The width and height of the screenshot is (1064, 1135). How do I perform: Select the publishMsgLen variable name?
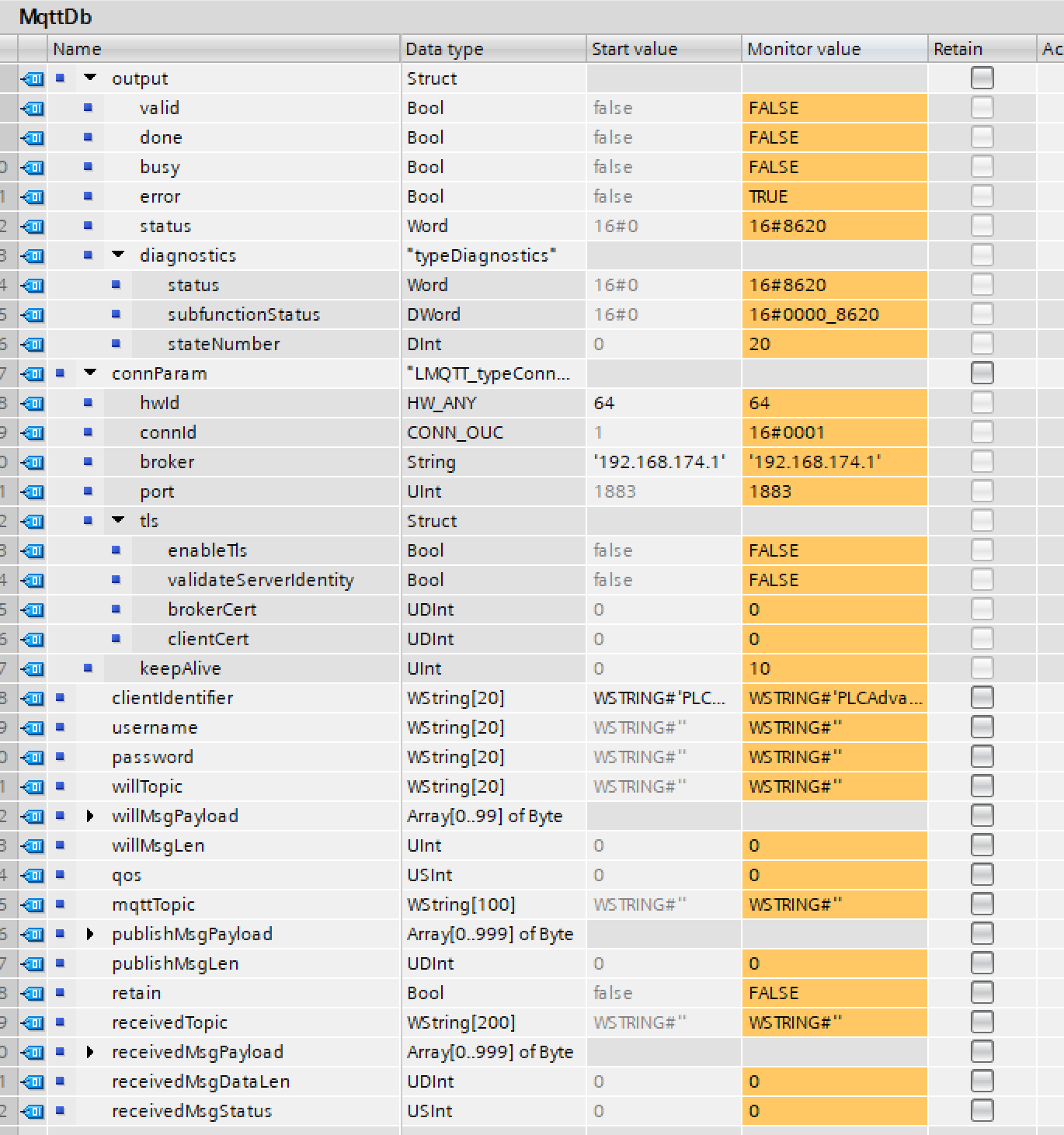coord(175,963)
